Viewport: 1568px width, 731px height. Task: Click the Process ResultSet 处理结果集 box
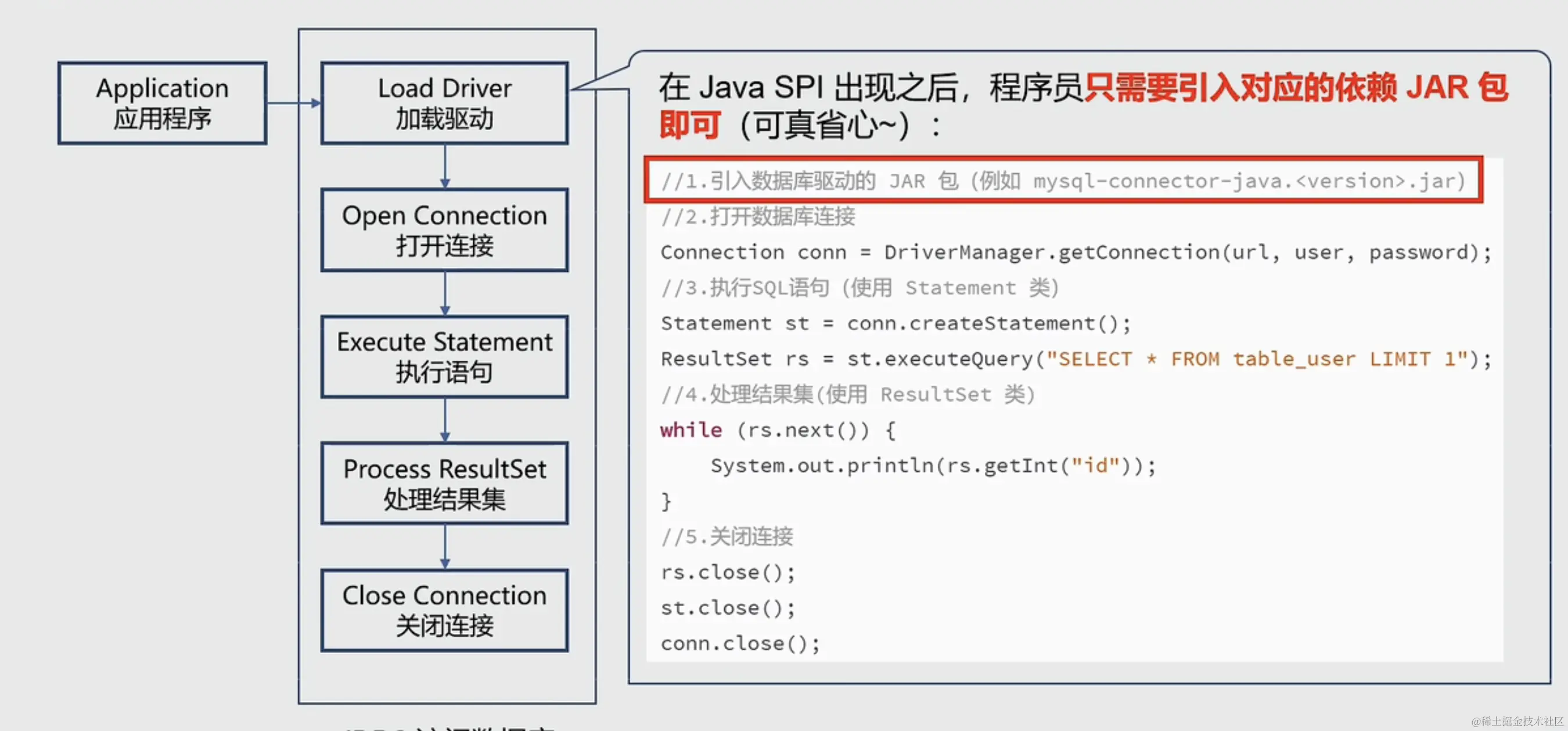[444, 483]
